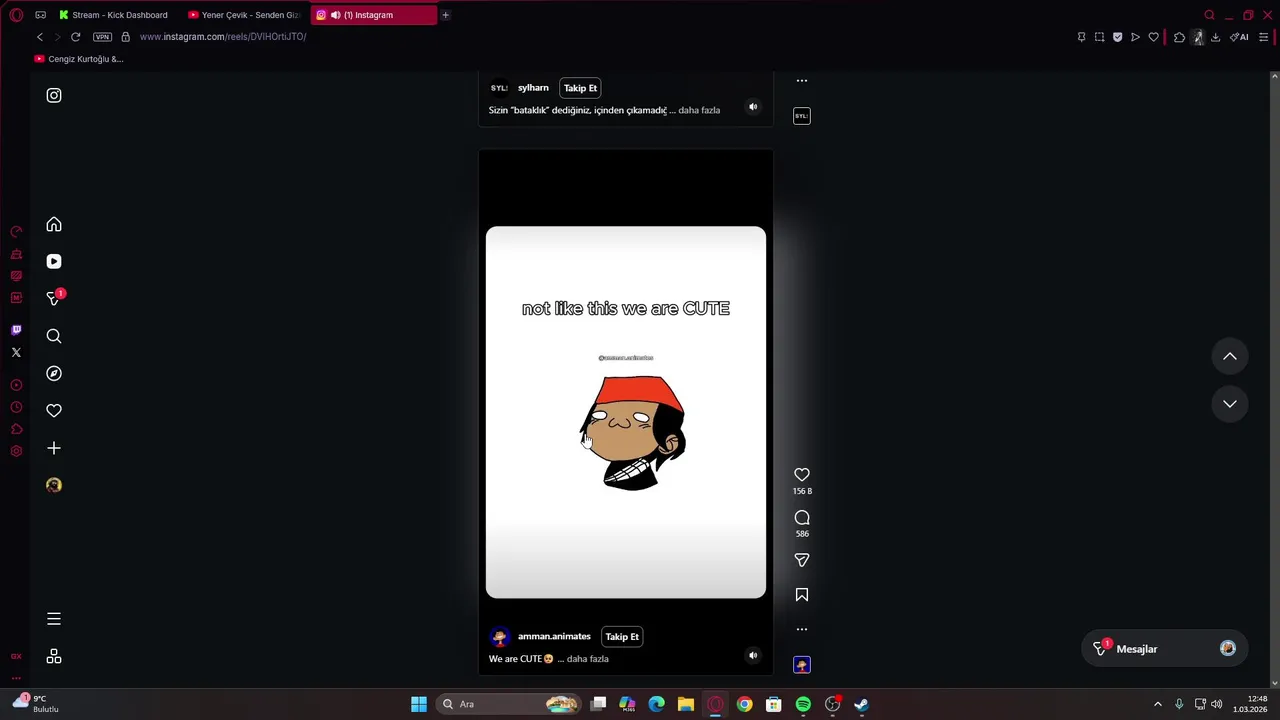Click the reel video showing cartoon character
The height and width of the screenshot is (720, 1280).
click(x=626, y=412)
